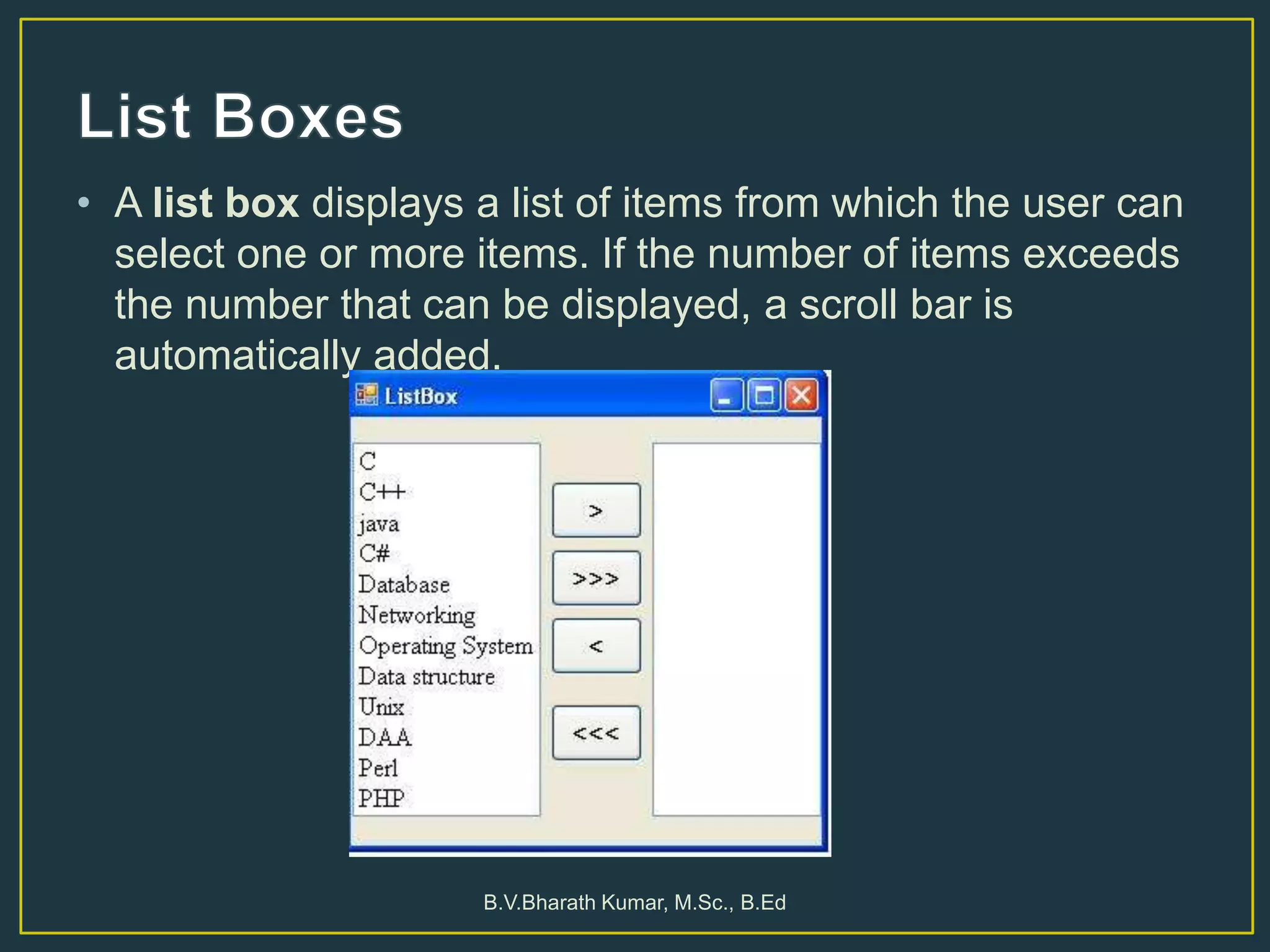Image resolution: width=1270 pixels, height=952 pixels.
Task: Select 'C++' in the list box
Action: pyautogui.click(x=382, y=492)
